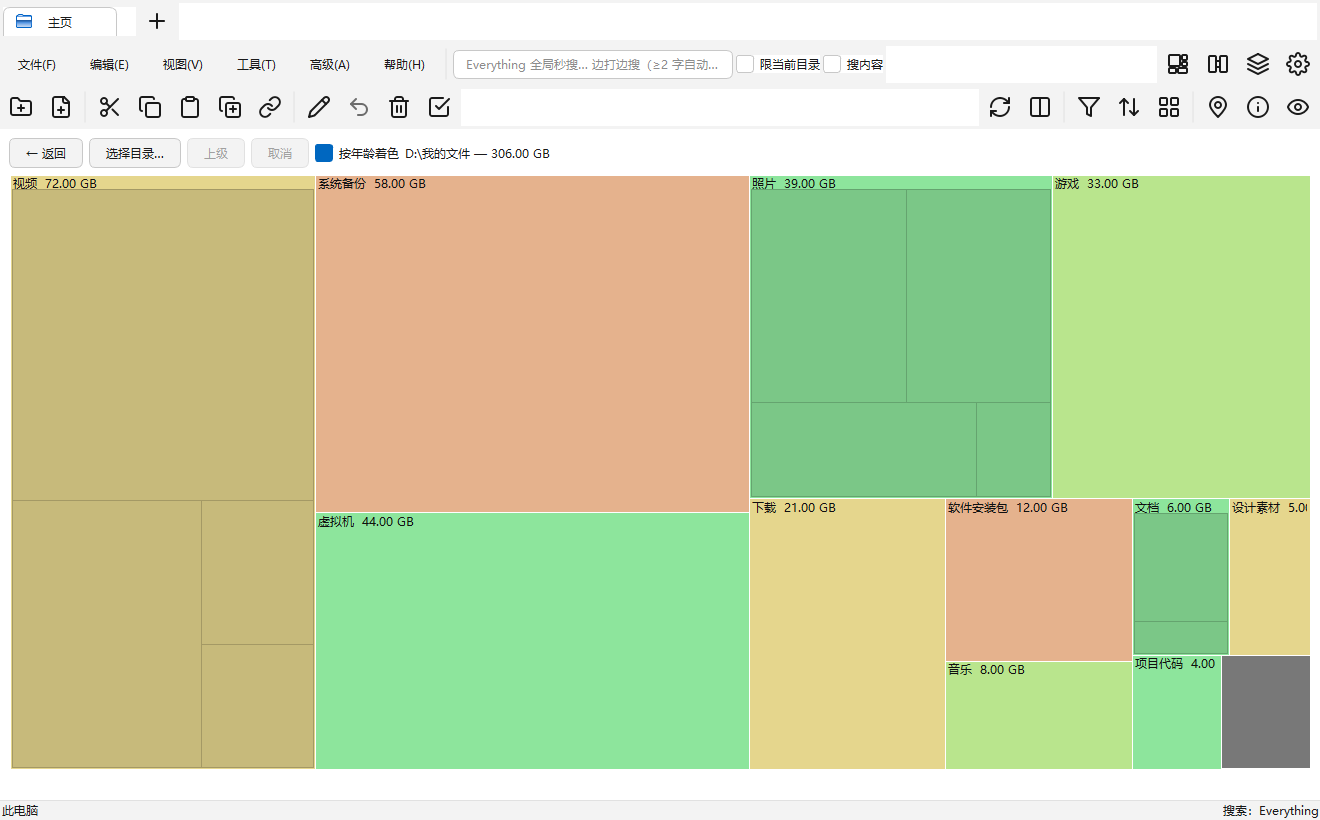Open the 文件(F) menu
Screen dimensions: 1320x820
point(37,65)
